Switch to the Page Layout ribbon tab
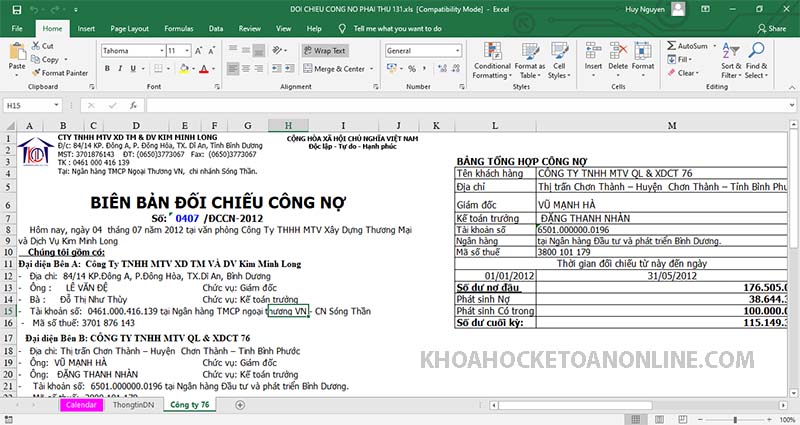The image size is (800, 425). [130, 29]
